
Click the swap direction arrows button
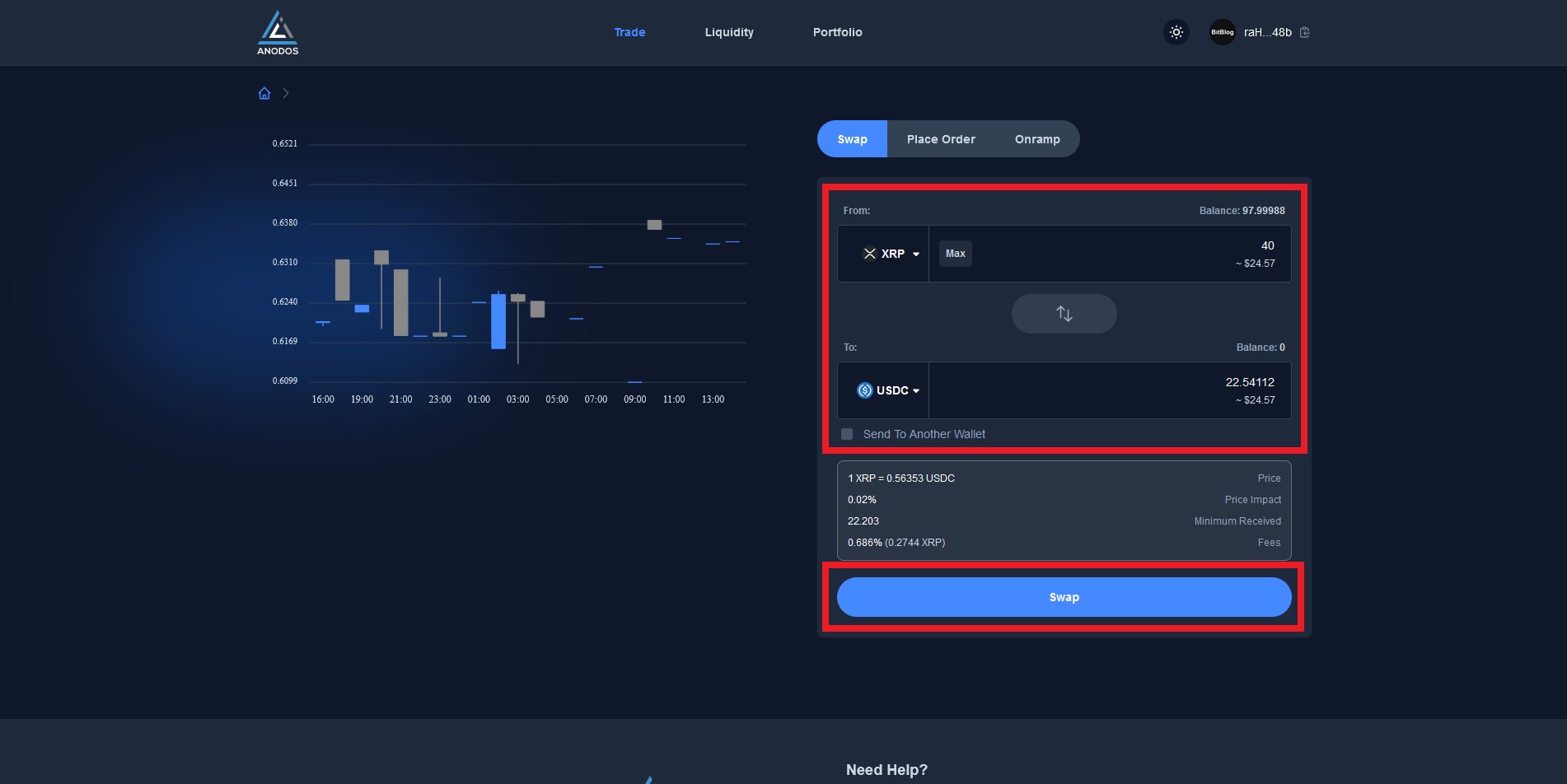(1064, 314)
